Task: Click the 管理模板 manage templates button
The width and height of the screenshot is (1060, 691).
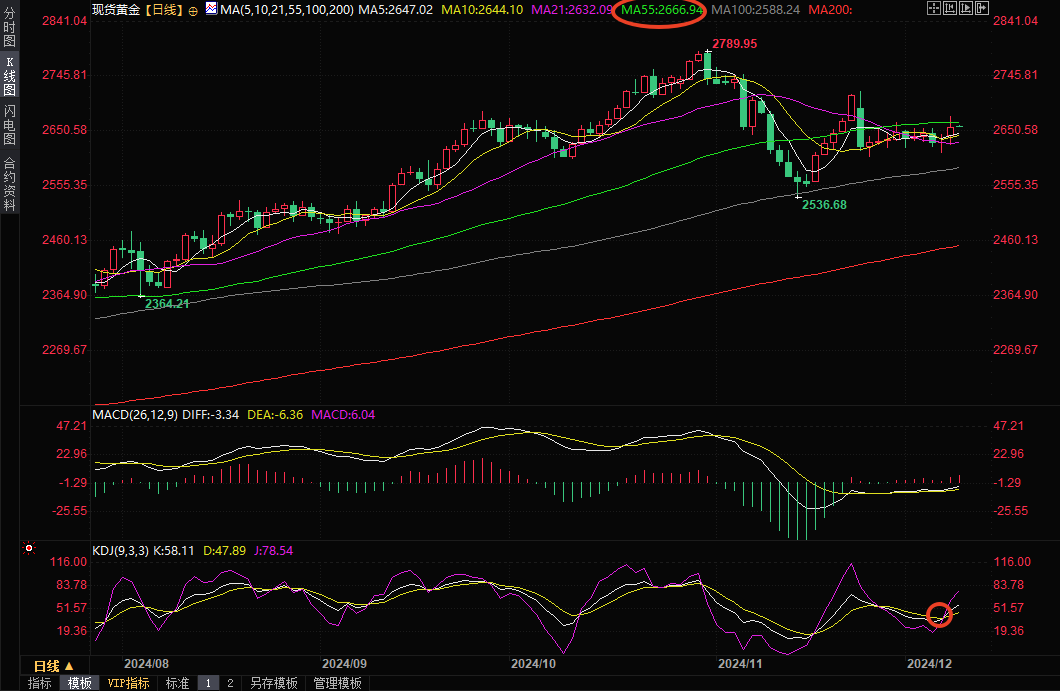Action: [337, 683]
